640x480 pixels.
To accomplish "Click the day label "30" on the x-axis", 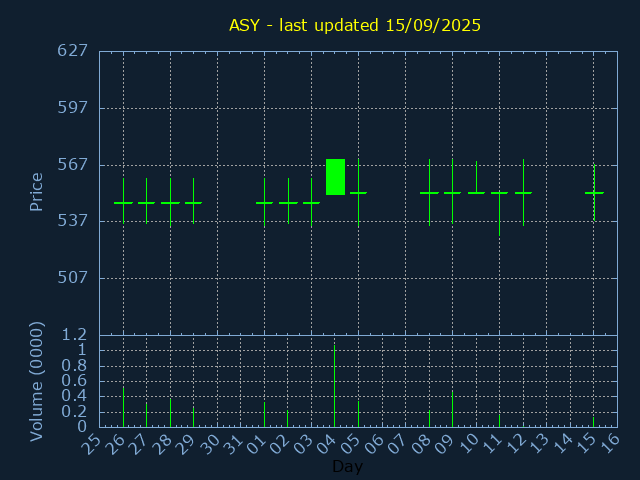I will tap(209, 444).
